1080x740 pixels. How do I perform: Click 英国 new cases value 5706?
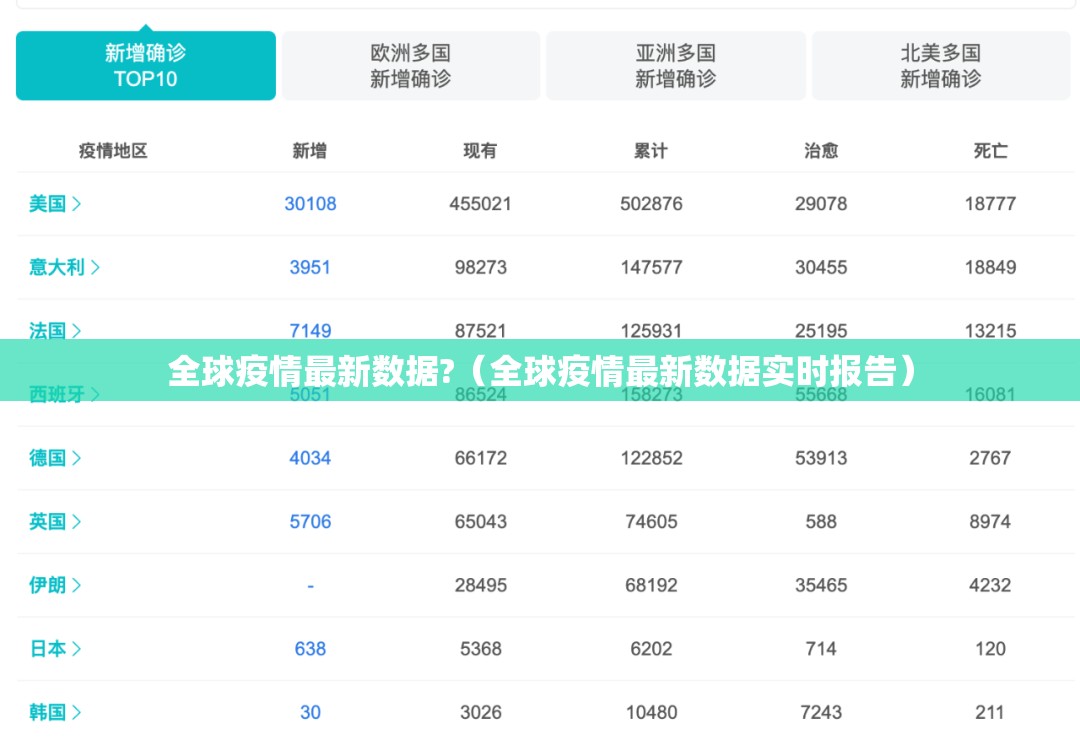(x=310, y=521)
